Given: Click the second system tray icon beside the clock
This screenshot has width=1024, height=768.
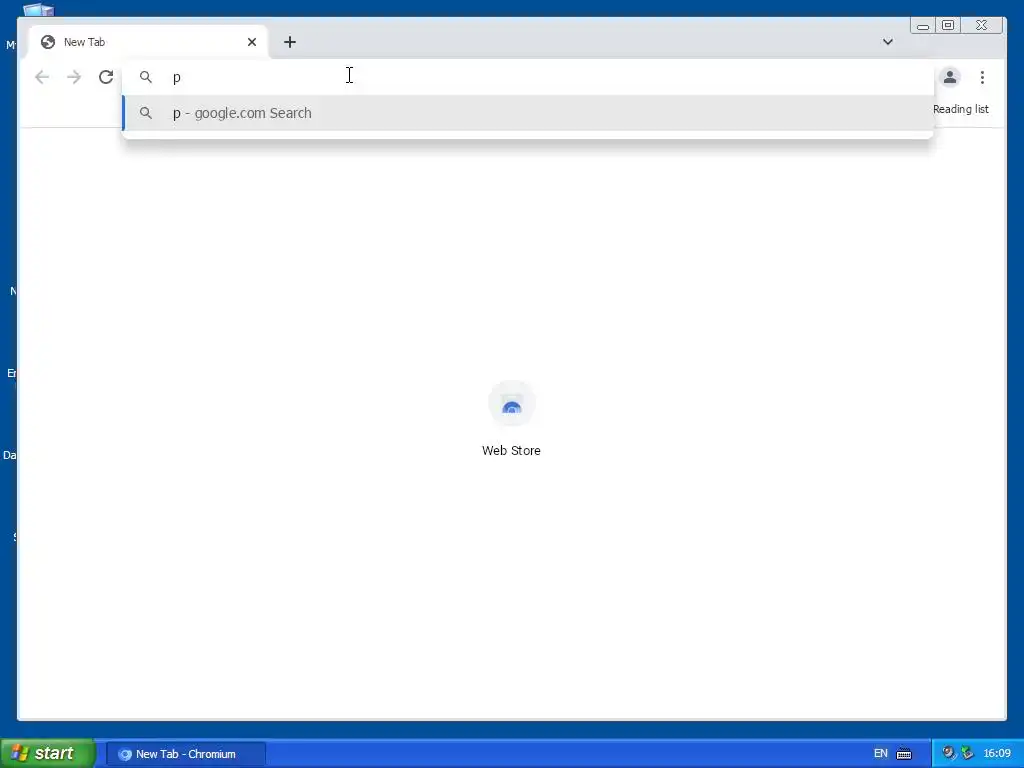Looking at the screenshot, I should tap(967, 753).
